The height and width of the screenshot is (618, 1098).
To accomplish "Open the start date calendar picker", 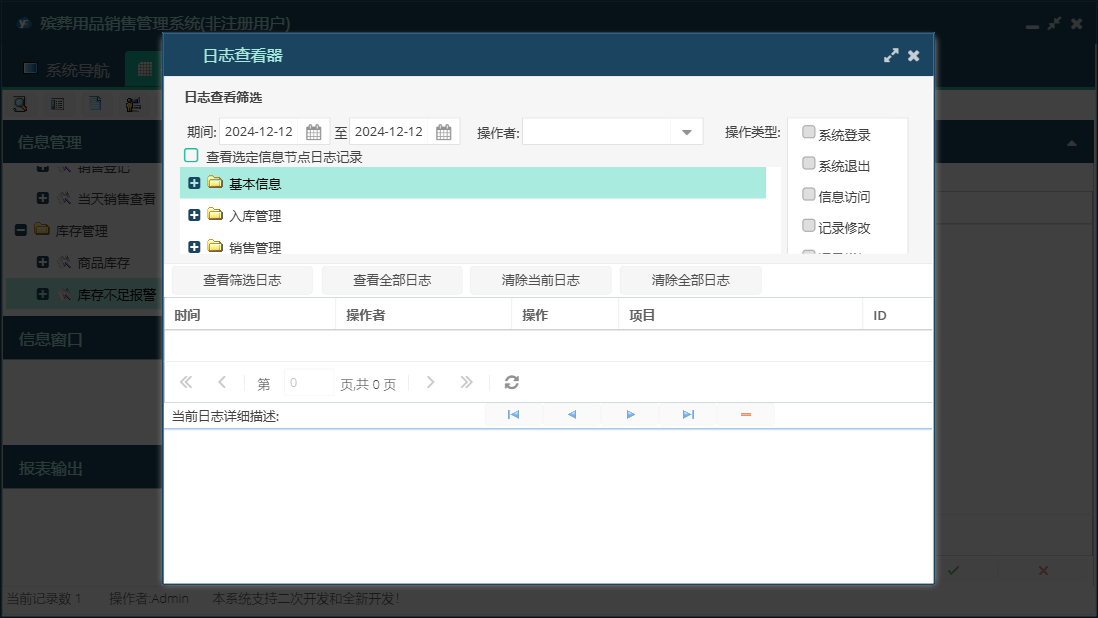I will pos(314,132).
